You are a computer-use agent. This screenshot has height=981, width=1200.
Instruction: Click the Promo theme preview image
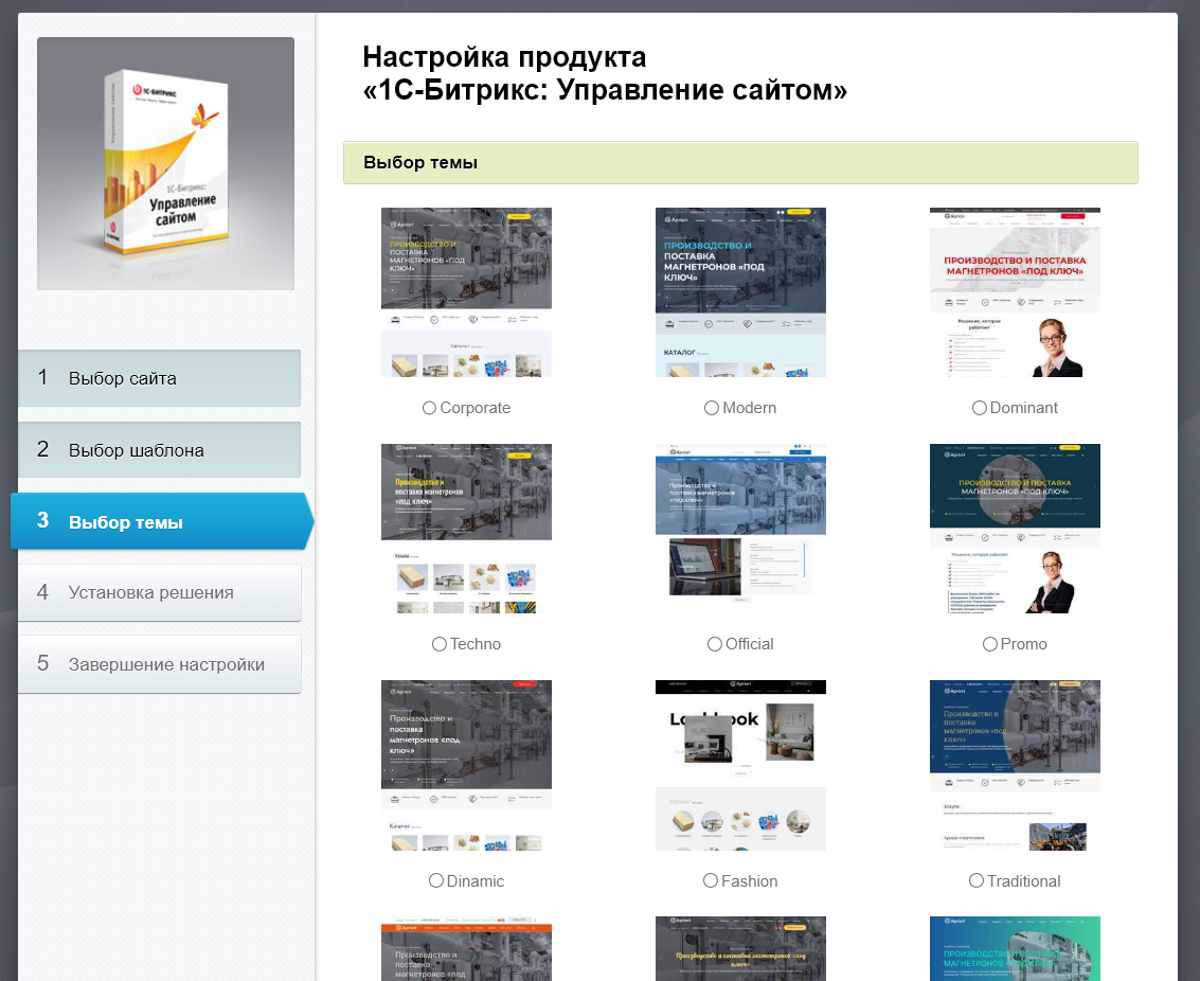(1014, 528)
